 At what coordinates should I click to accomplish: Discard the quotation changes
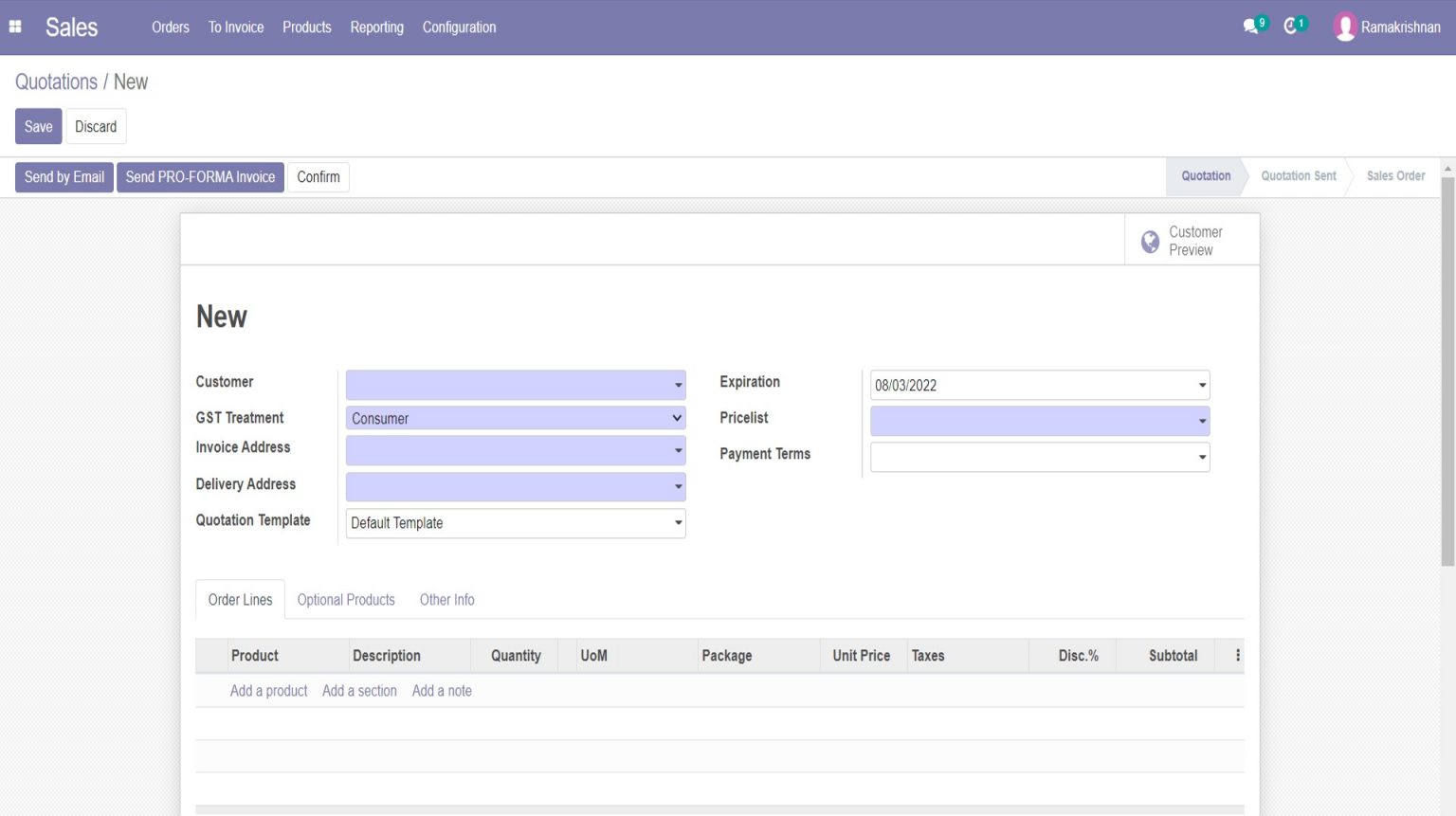point(96,126)
